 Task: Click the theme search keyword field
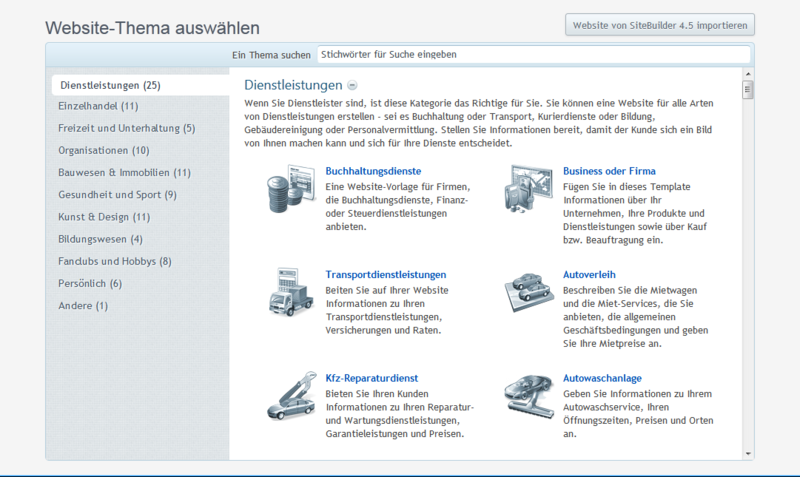[x=534, y=55]
